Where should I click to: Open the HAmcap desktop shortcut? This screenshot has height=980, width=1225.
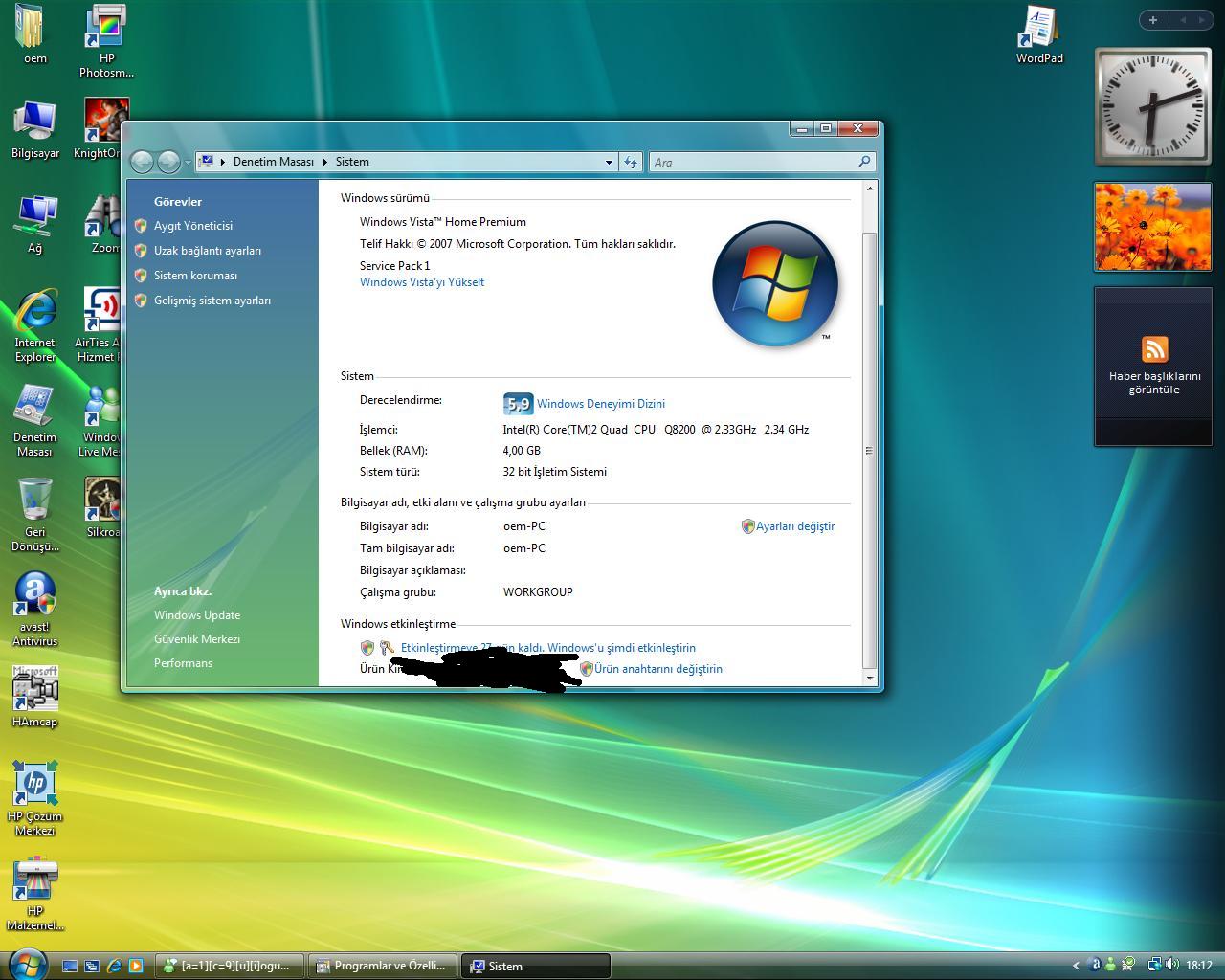pos(34,697)
